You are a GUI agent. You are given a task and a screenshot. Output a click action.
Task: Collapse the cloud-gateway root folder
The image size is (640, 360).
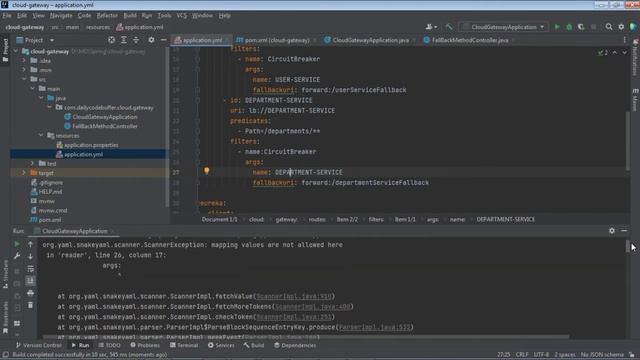pos(16,51)
